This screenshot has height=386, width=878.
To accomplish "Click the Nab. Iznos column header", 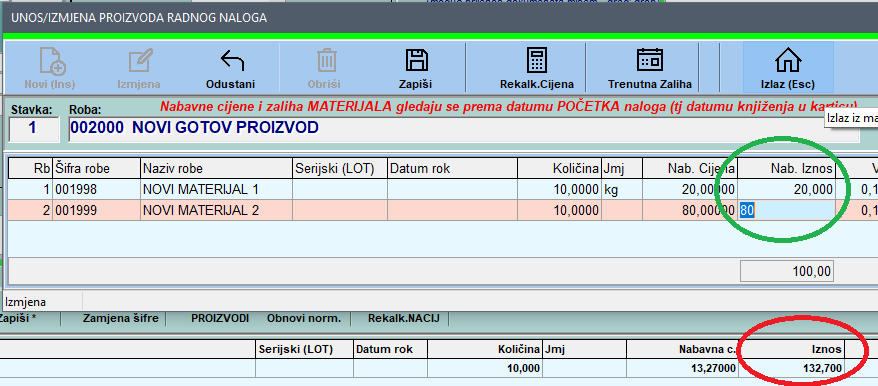I will click(x=787, y=169).
